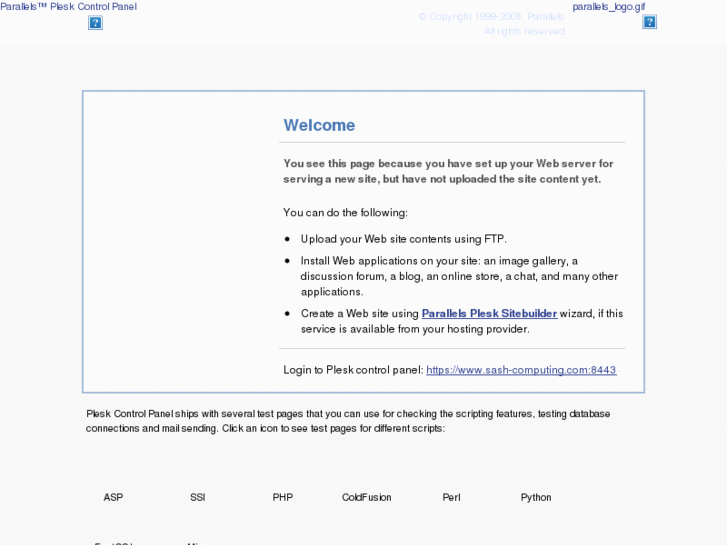Open the Perl test page

pos(451,497)
